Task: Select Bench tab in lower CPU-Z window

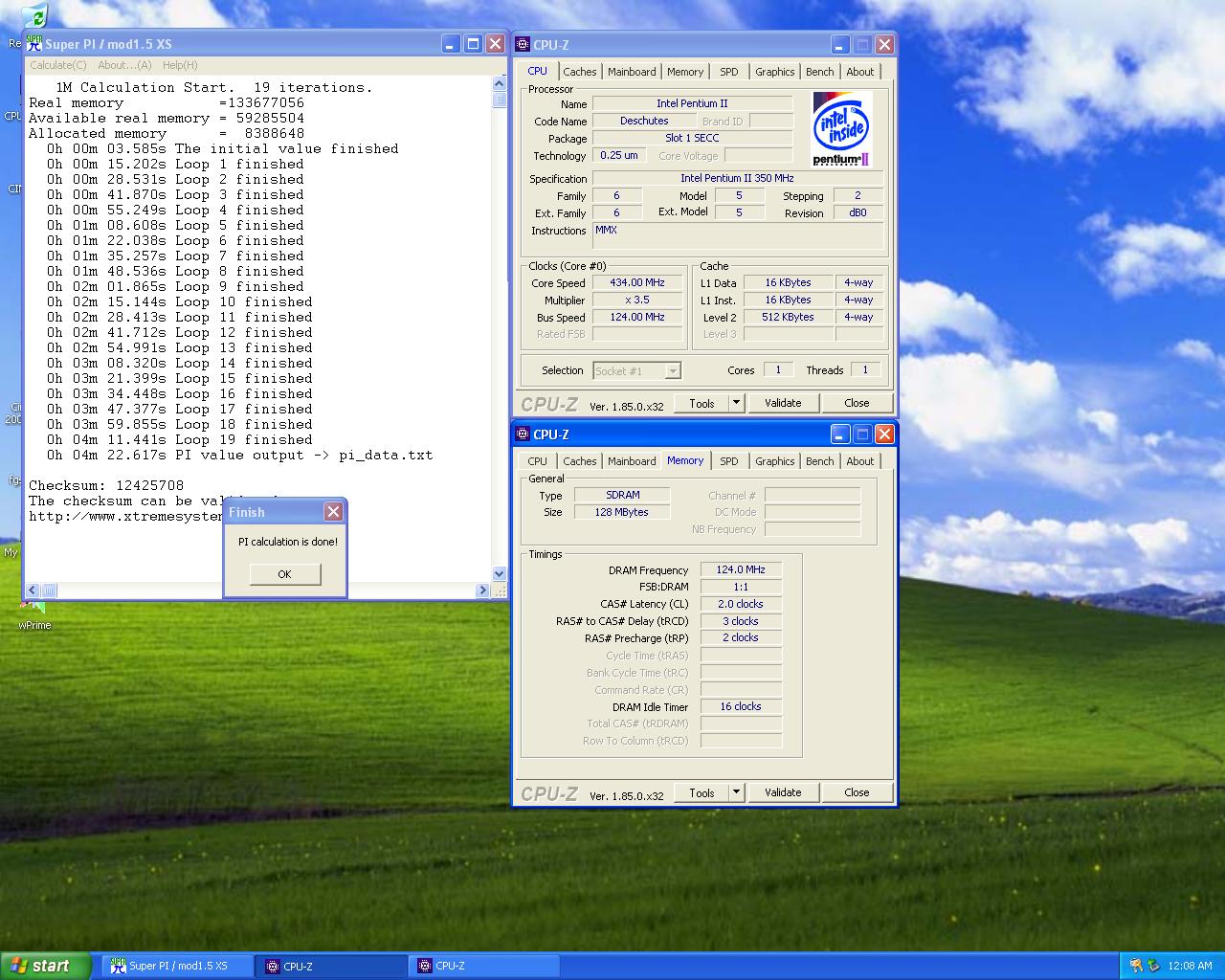Action: pos(819,461)
